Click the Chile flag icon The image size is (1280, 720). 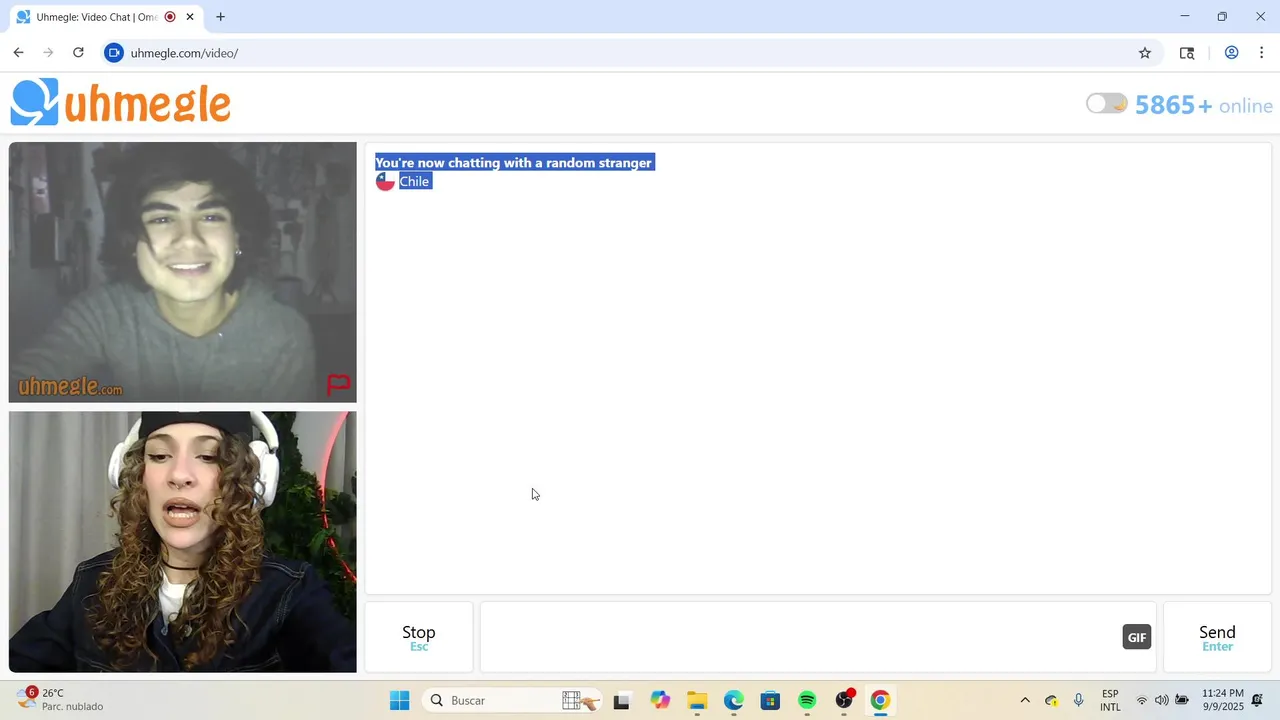[x=385, y=181]
